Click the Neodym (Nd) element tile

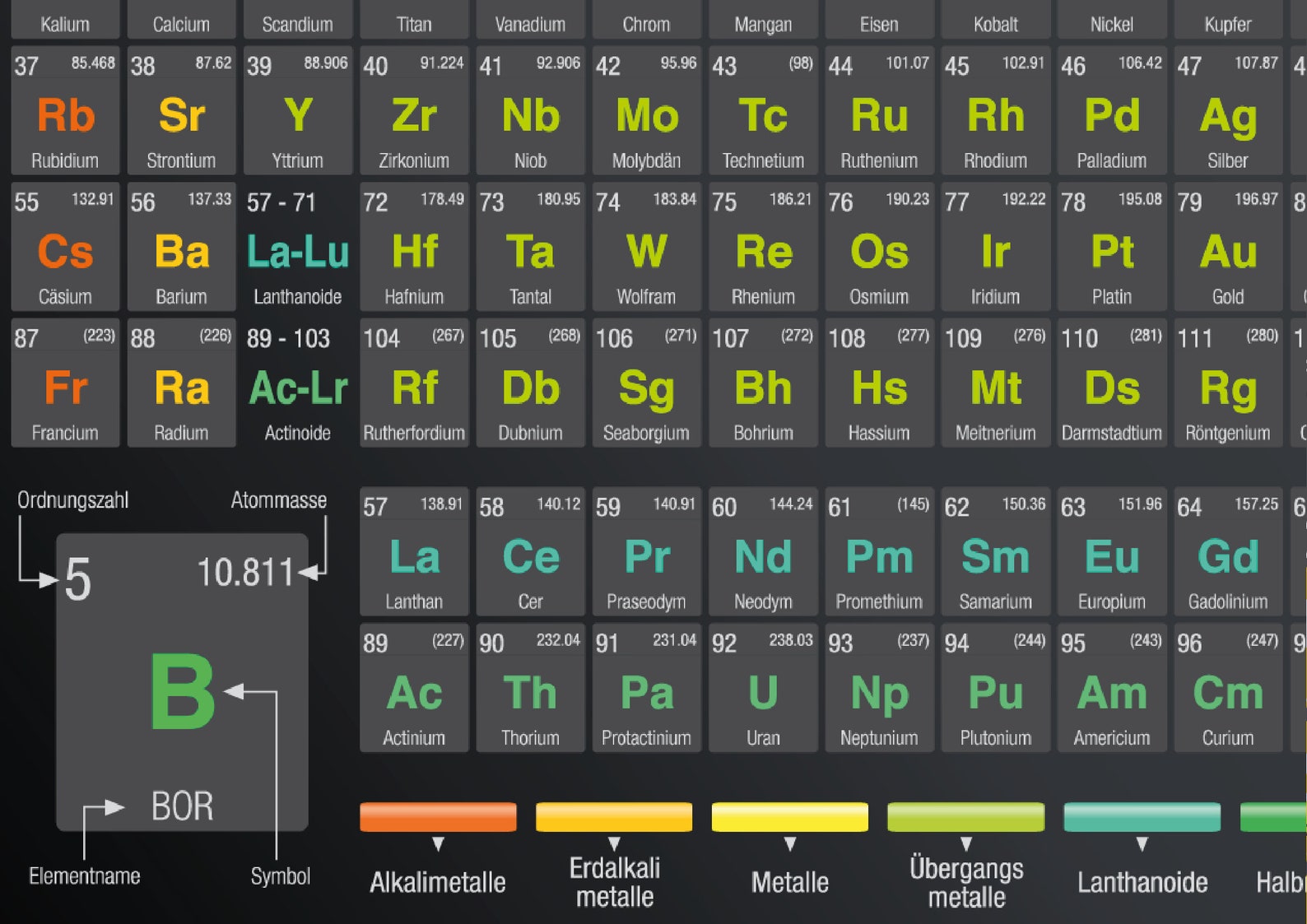coord(763,551)
